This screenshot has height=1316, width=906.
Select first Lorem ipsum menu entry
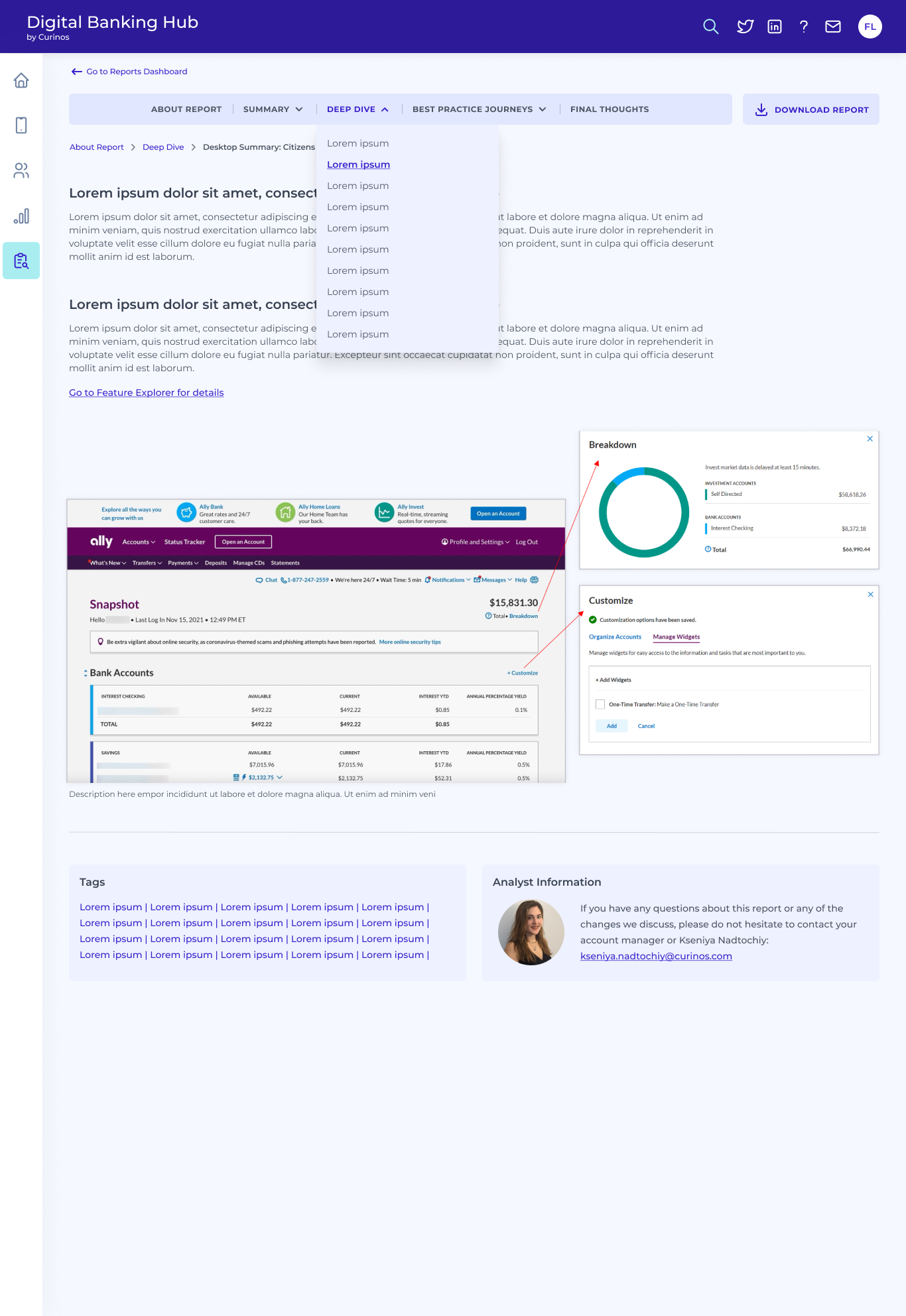tap(357, 143)
